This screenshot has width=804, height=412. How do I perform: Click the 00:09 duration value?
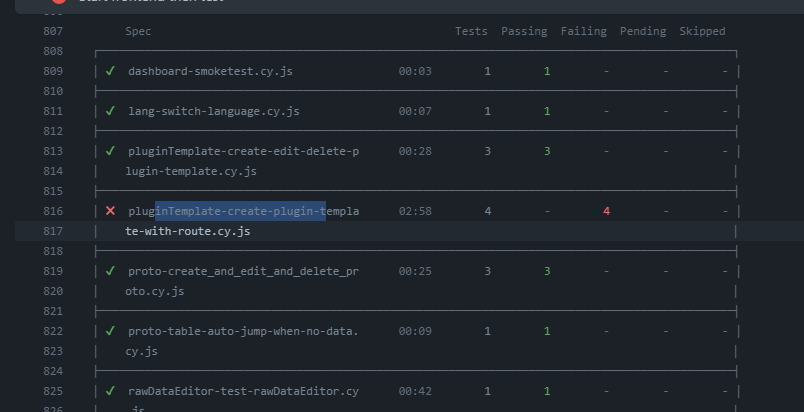415,331
